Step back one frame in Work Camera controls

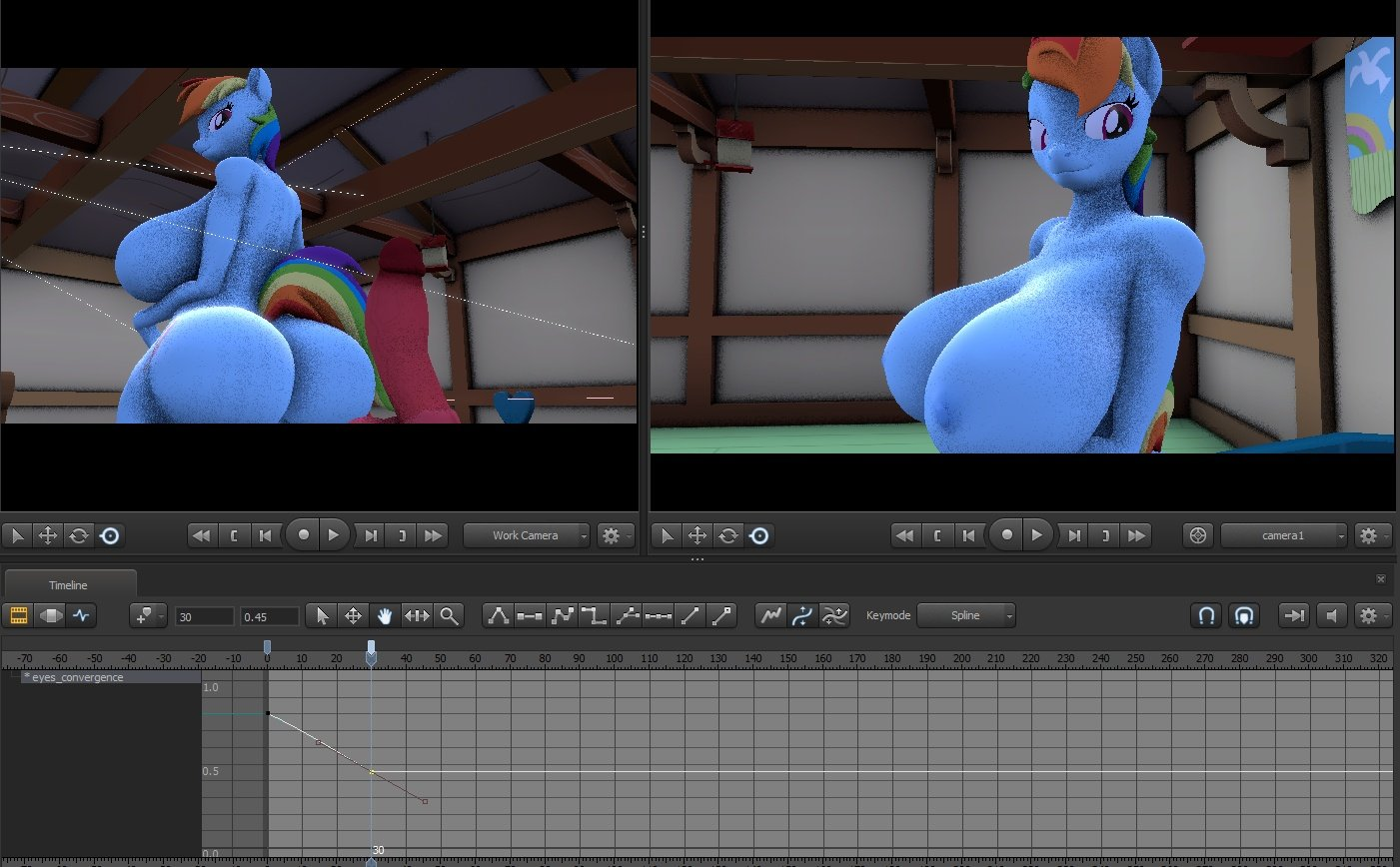point(265,535)
